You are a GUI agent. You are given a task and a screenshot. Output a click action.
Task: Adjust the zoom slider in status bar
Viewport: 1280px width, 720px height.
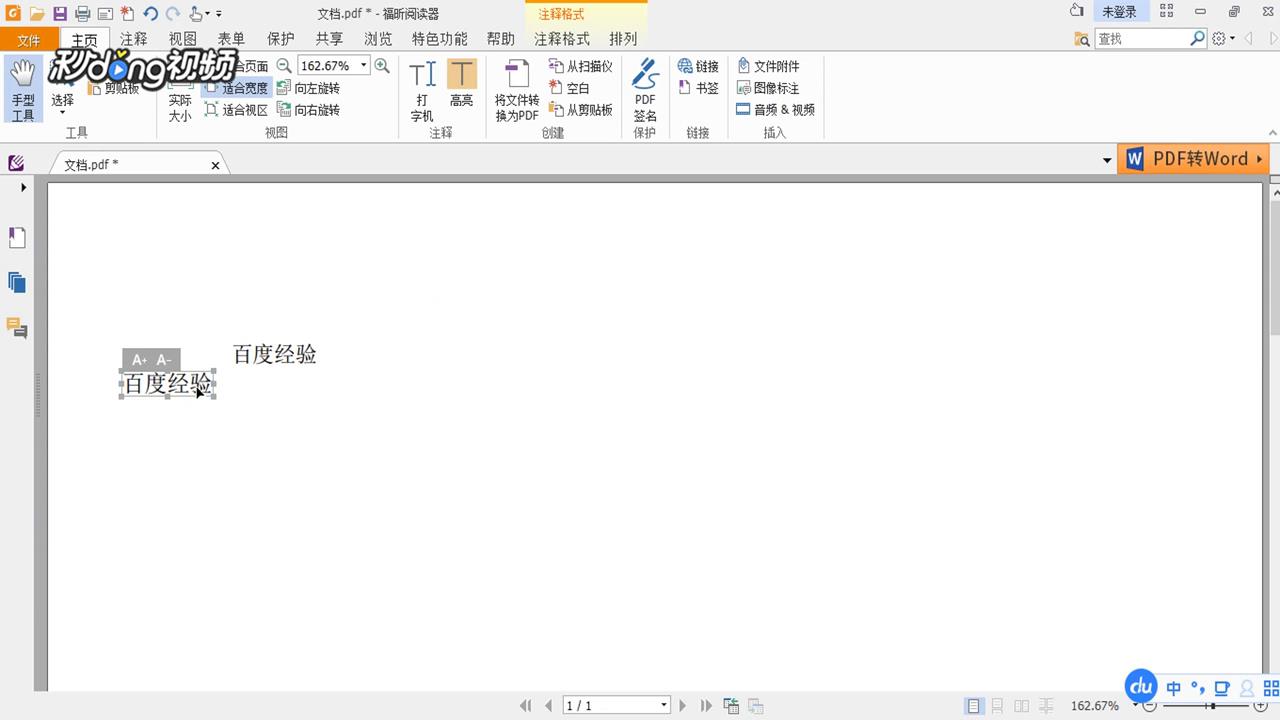pos(1212,706)
